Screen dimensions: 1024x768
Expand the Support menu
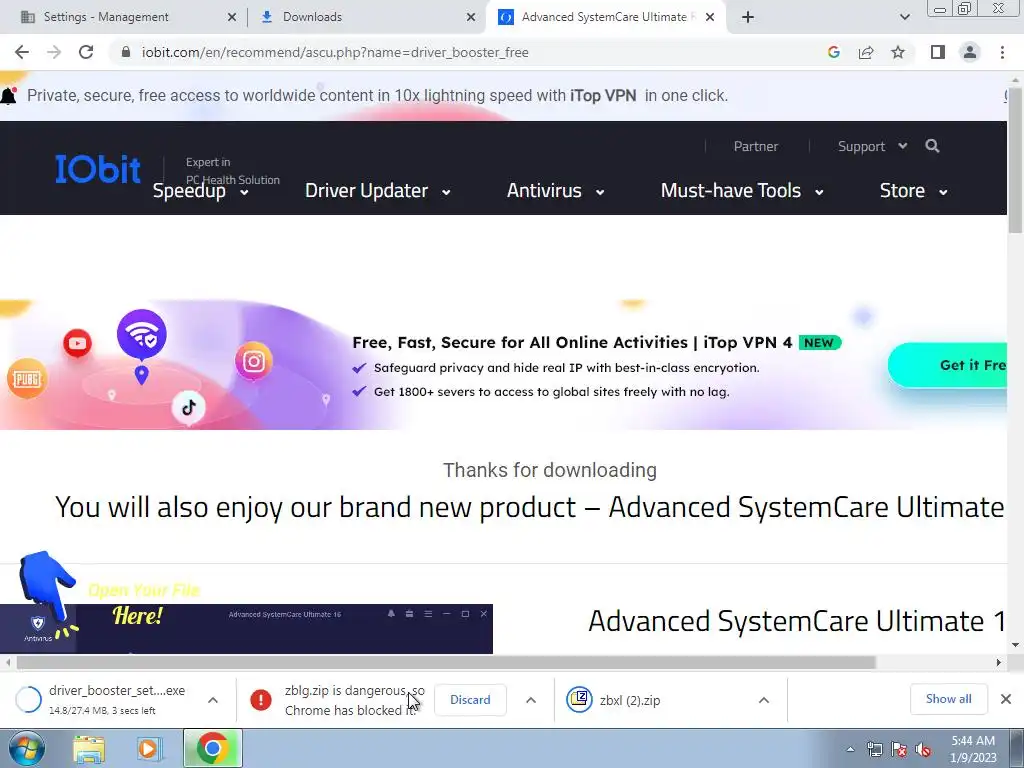coord(872,146)
